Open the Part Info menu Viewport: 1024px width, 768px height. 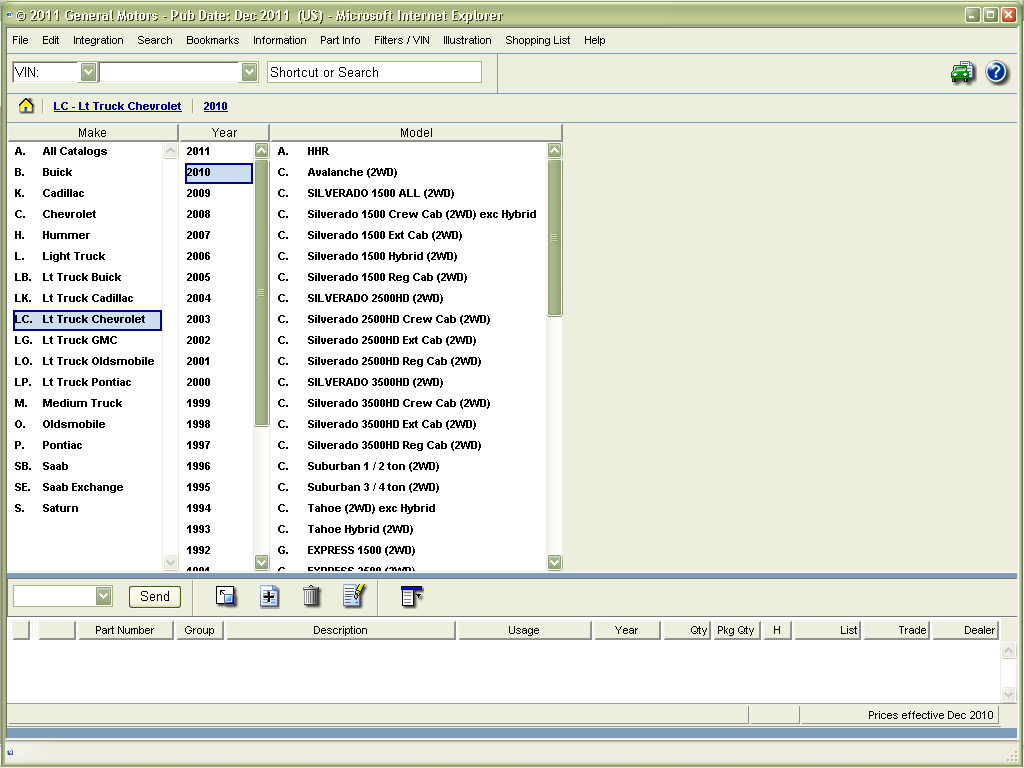point(340,40)
